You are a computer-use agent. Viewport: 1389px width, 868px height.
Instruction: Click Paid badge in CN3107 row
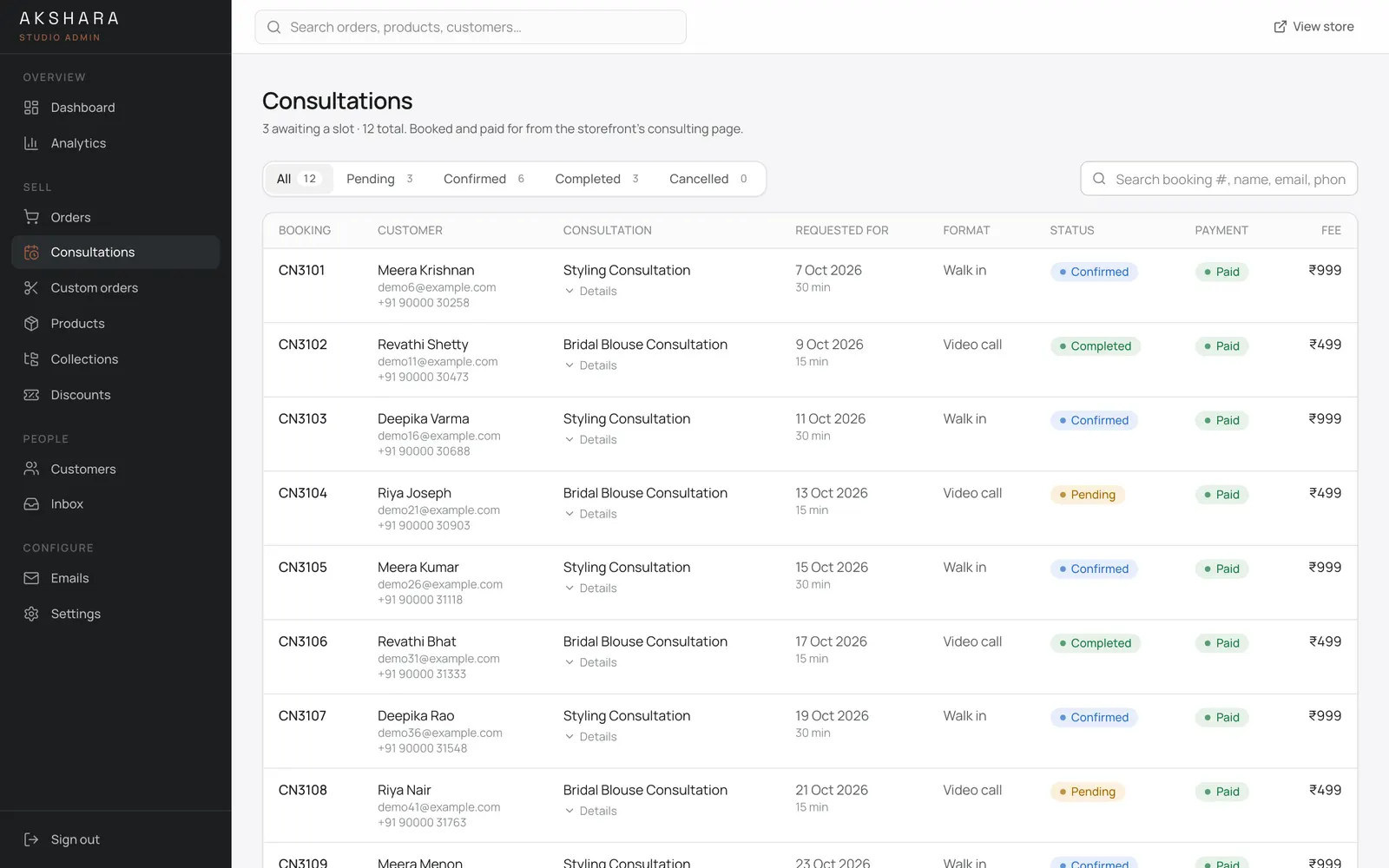coord(1221,718)
